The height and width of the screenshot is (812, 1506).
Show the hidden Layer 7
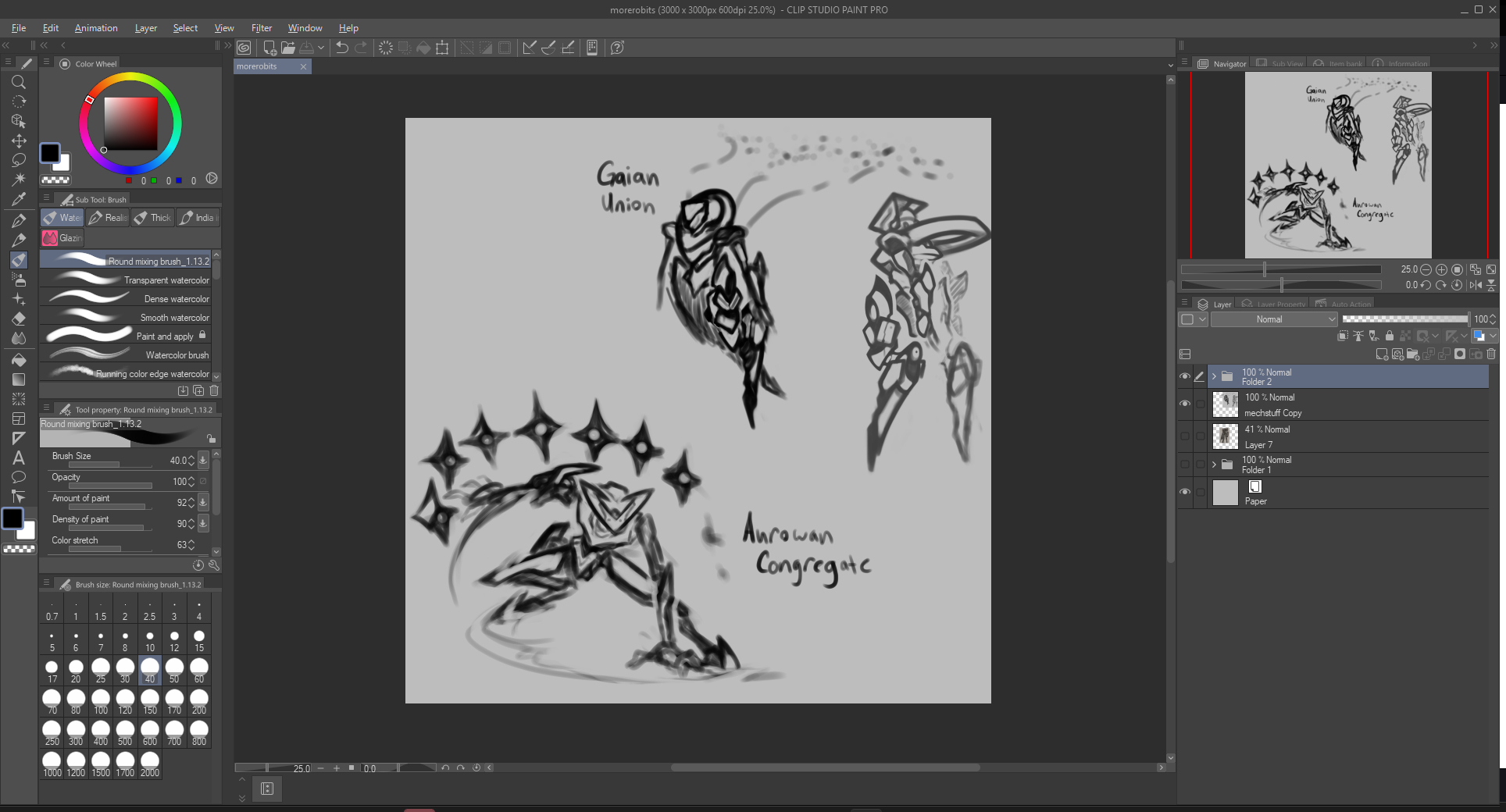point(1185,436)
